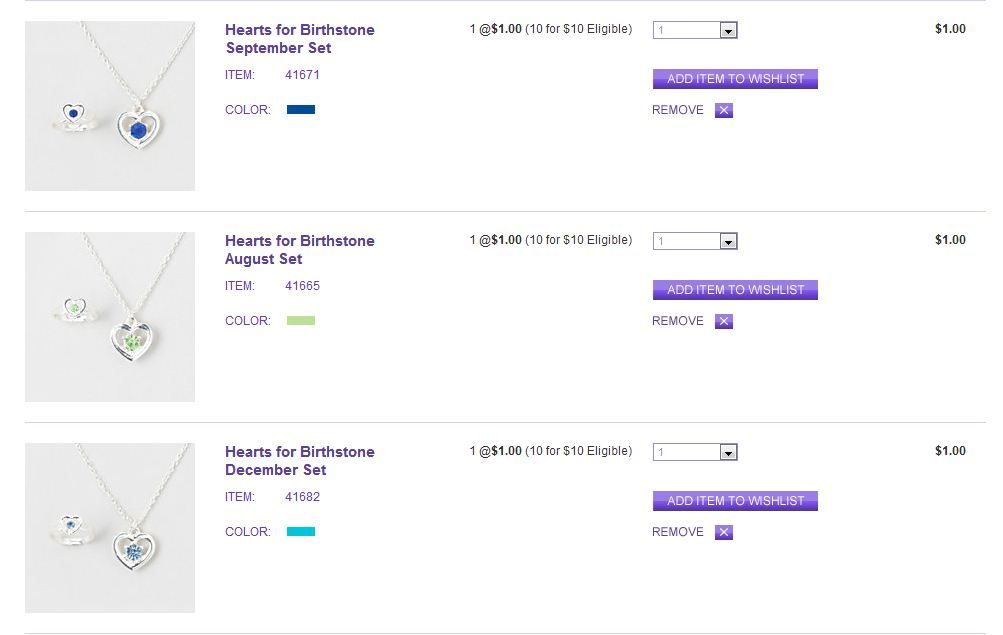Add August Set to wishlist

[735, 290]
